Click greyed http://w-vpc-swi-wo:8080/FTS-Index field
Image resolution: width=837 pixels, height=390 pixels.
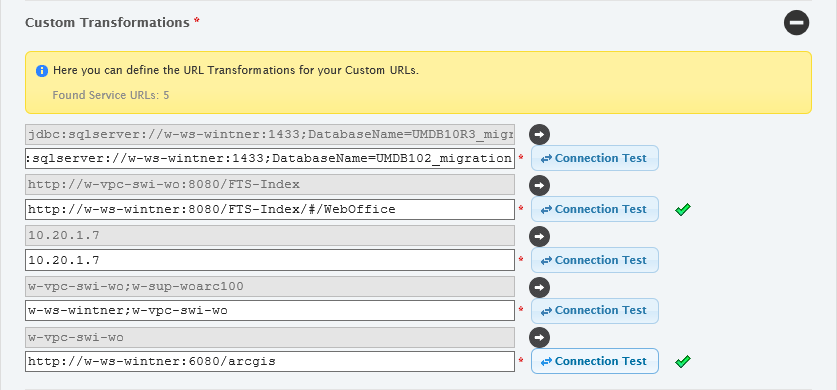[270, 185]
